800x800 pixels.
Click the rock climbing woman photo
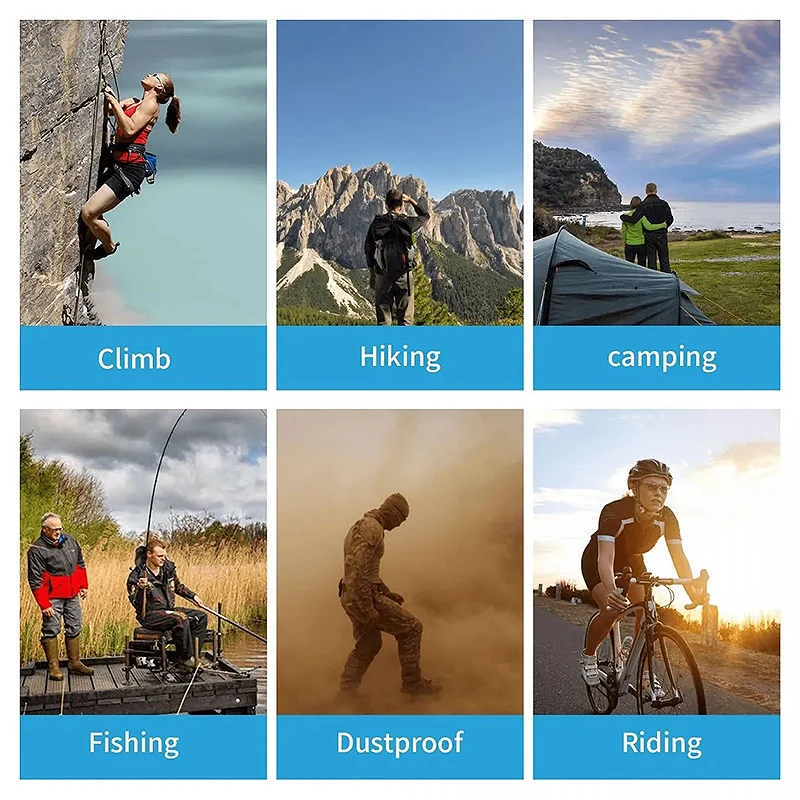click(143, 173)
